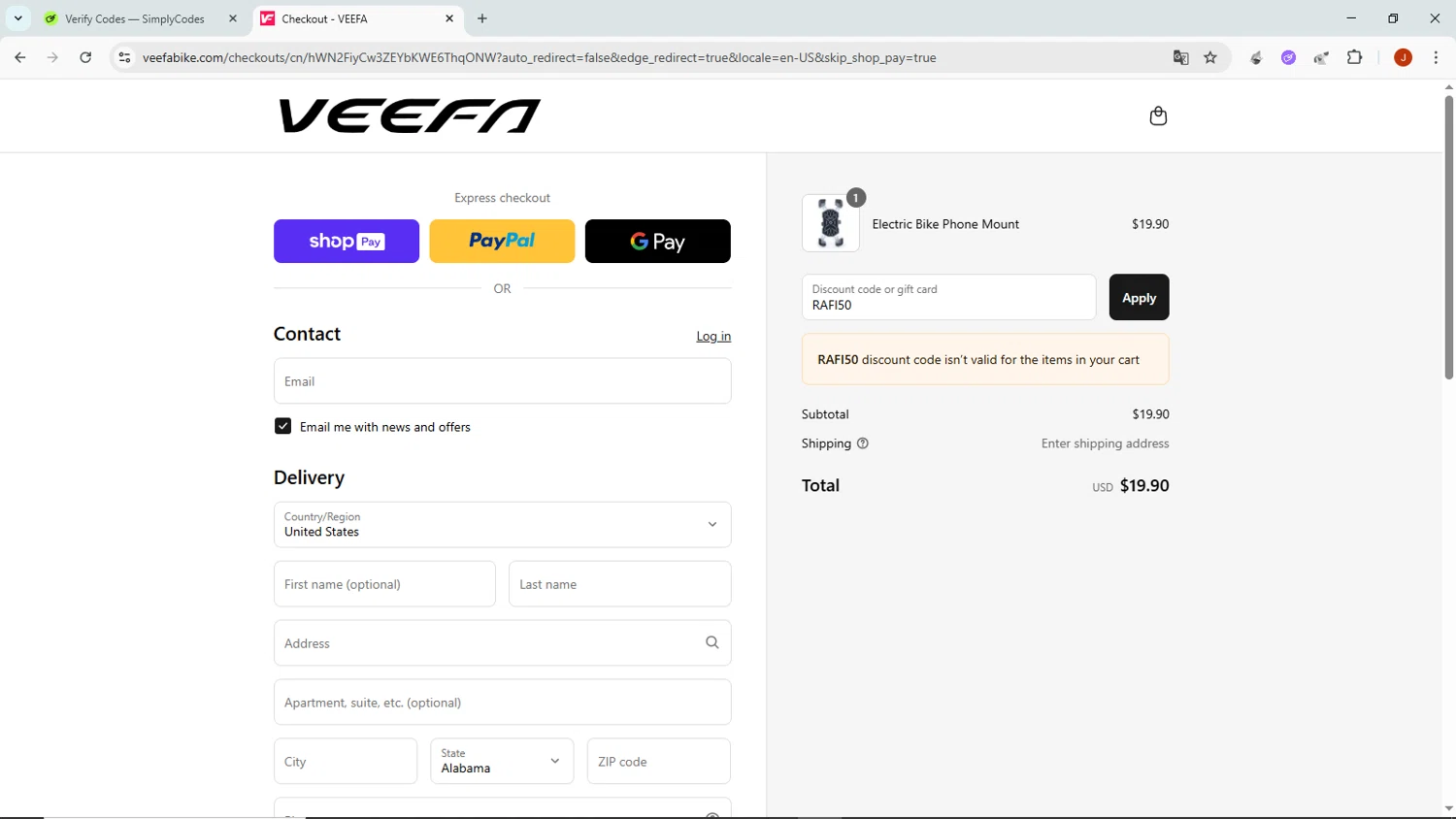The height and width of the screenshot is (819, 1456).
Task: Reload the checkout page
Action: point(85,57)
